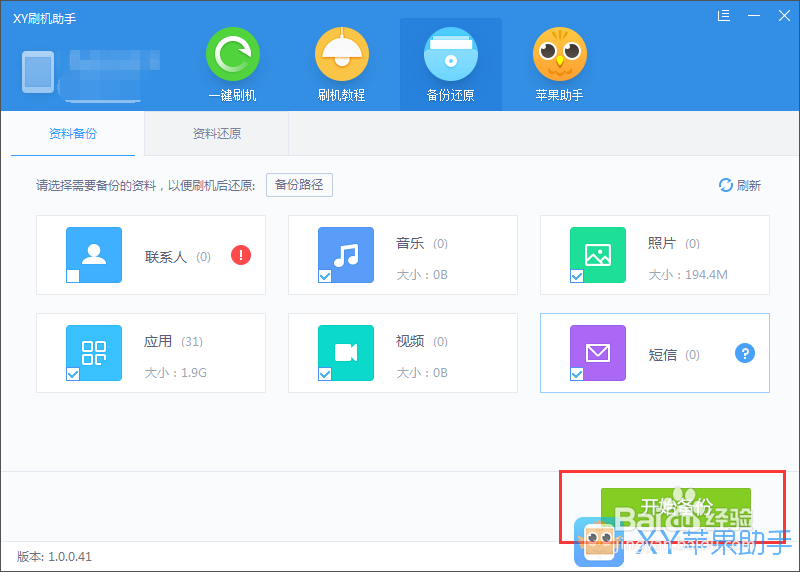Uncheck the 照片 photos checkbox
This screenshot has height=572, width=800.
577,276
